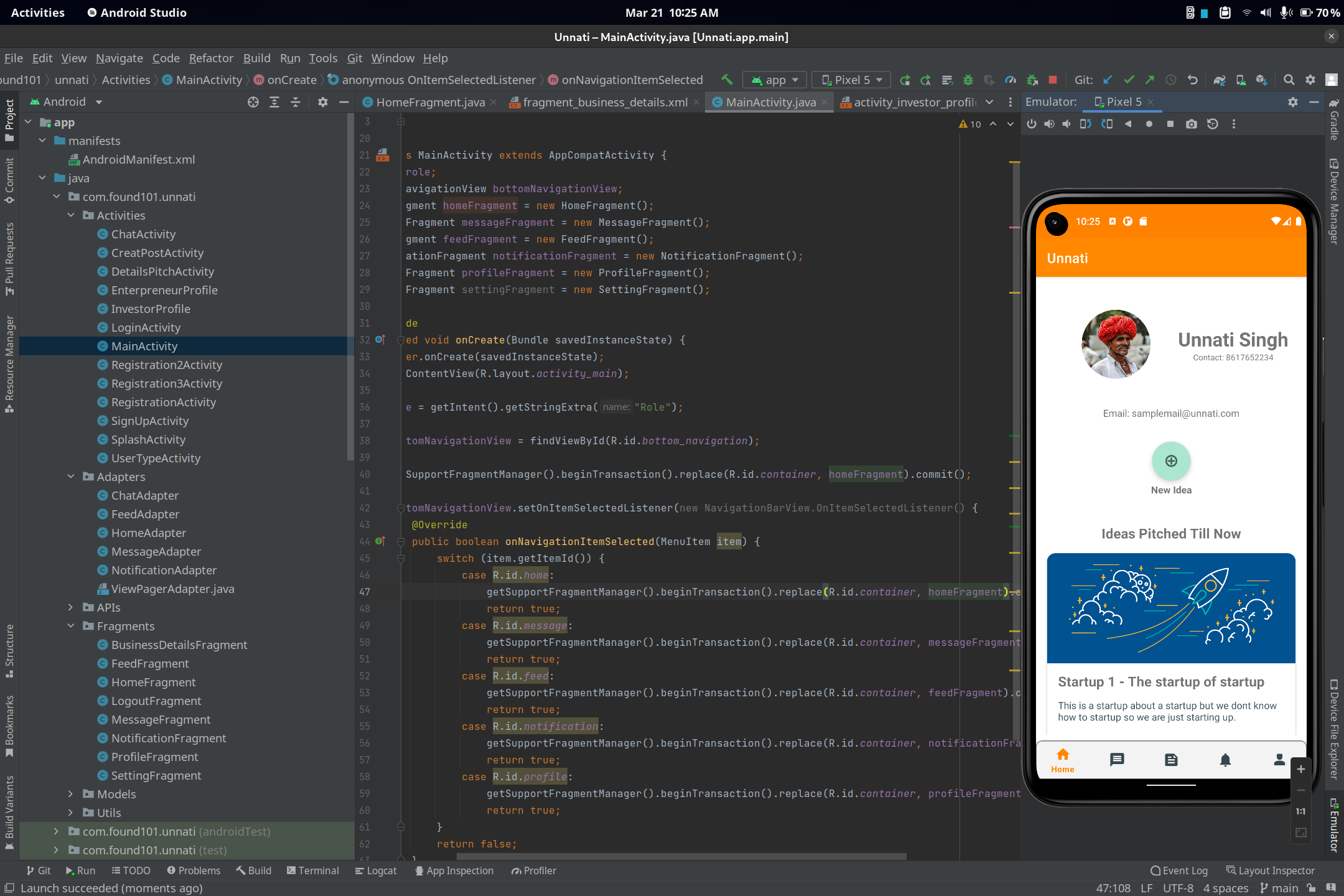Click the green Debug app bug icon

pos(968,80)
